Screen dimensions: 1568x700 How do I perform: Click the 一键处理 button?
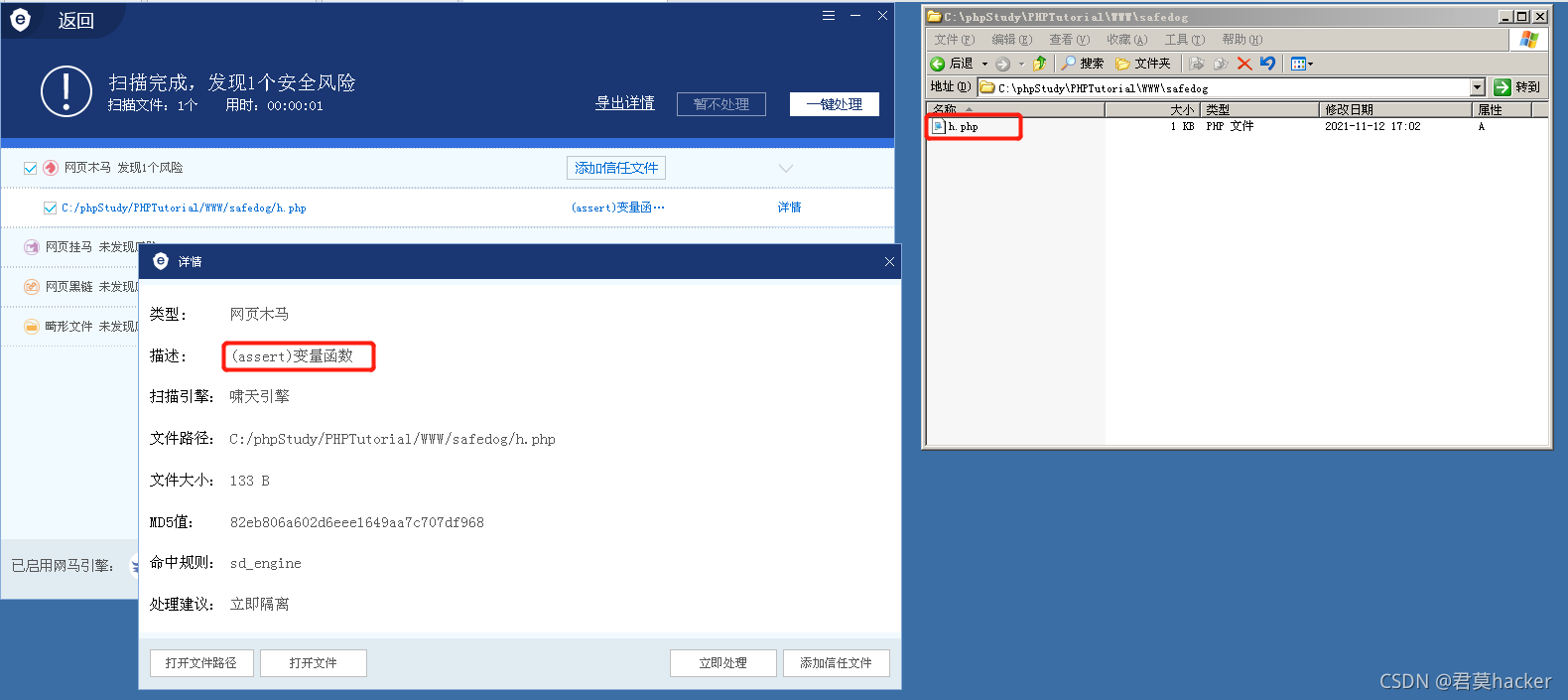tap(835, 104)
